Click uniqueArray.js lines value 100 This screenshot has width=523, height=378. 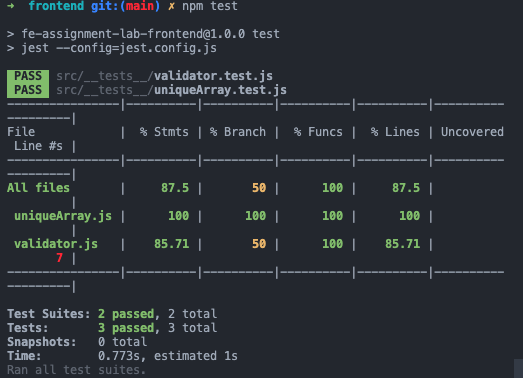click(409, 216)
